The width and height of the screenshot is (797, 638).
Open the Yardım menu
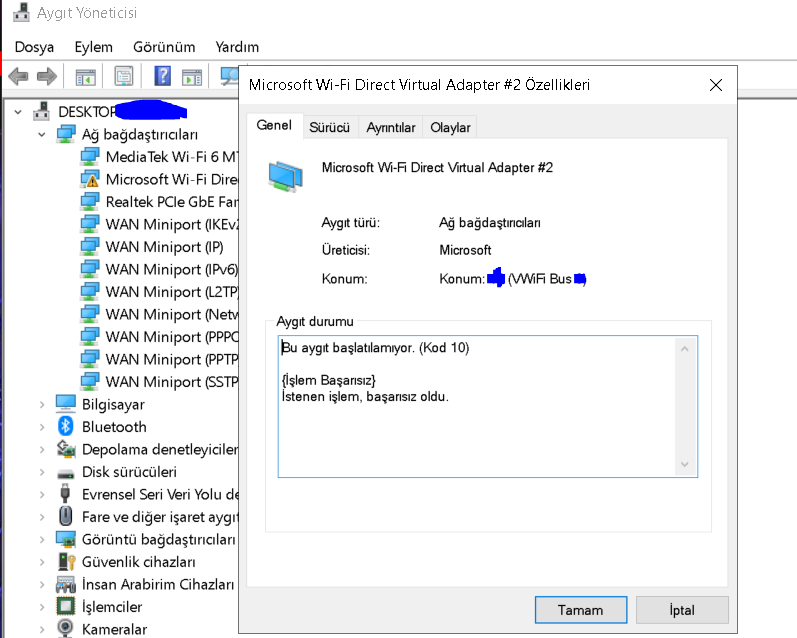tap(237, 47)
